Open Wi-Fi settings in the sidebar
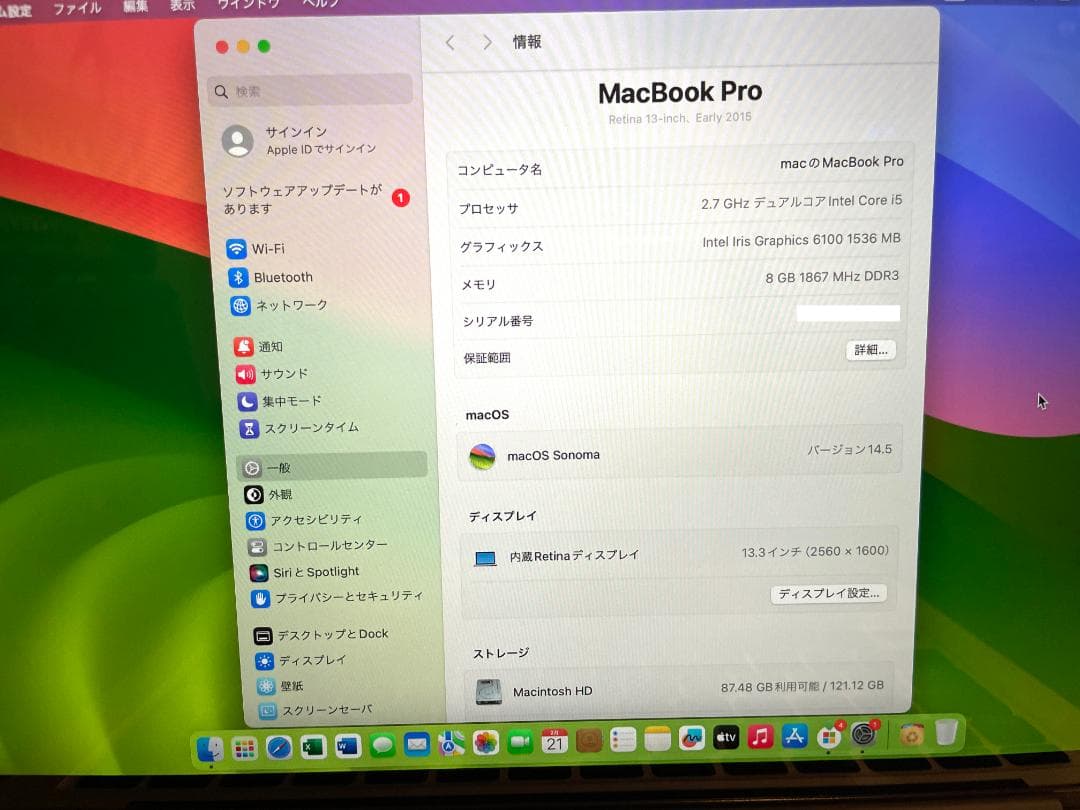This screenshot has width=1080, height=810. [268, 249]
